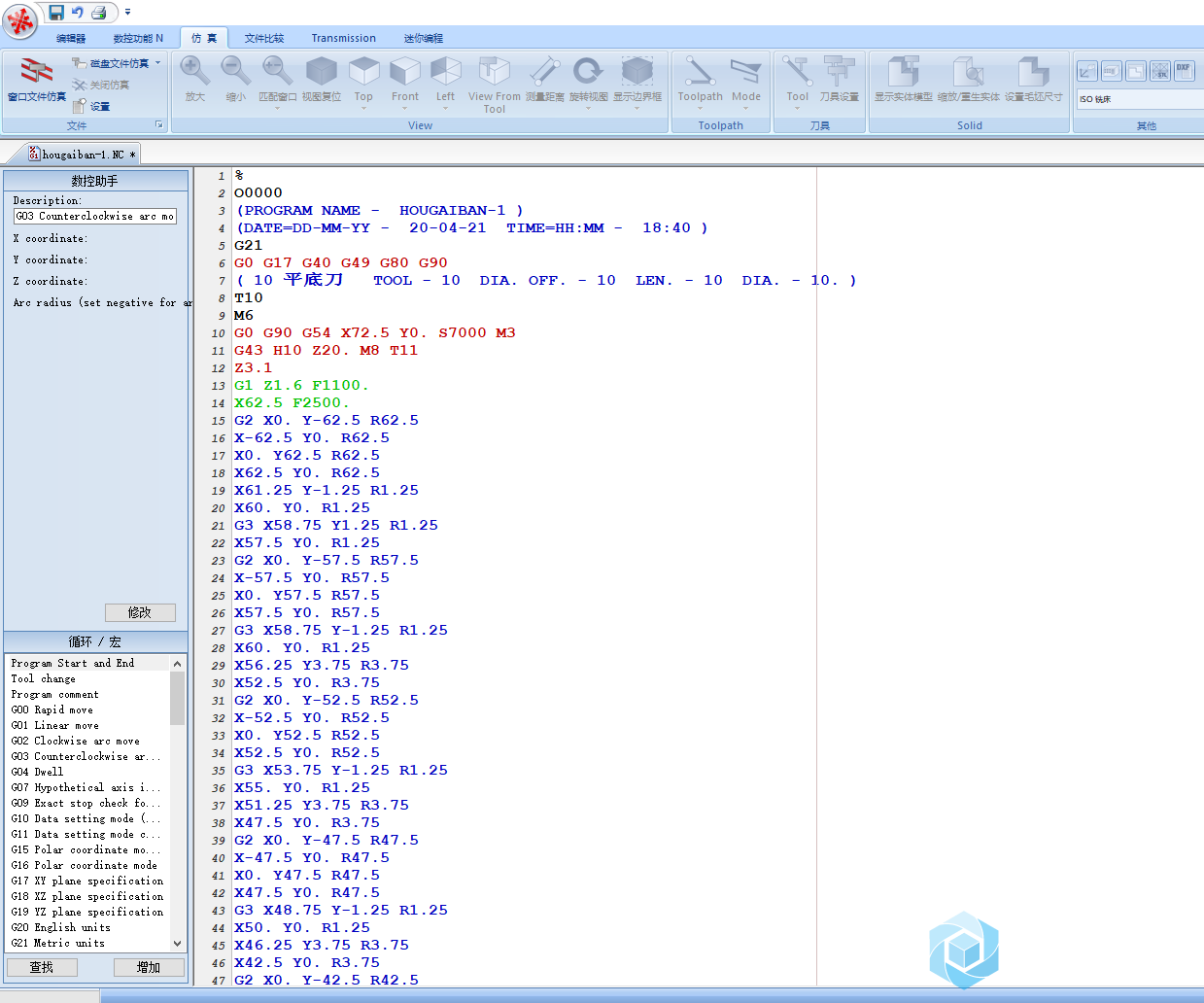Screen dimensions: 1204x1003
Task: Open the ISO 铣床 machine type combo box
Action: 1139,99
